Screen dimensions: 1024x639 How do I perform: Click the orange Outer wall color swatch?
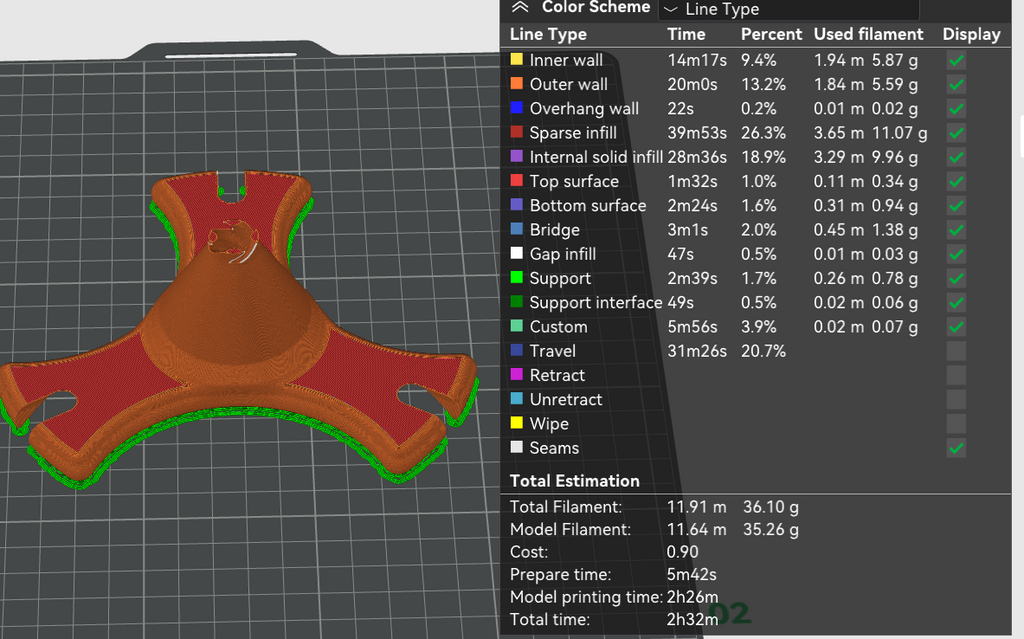517,84
